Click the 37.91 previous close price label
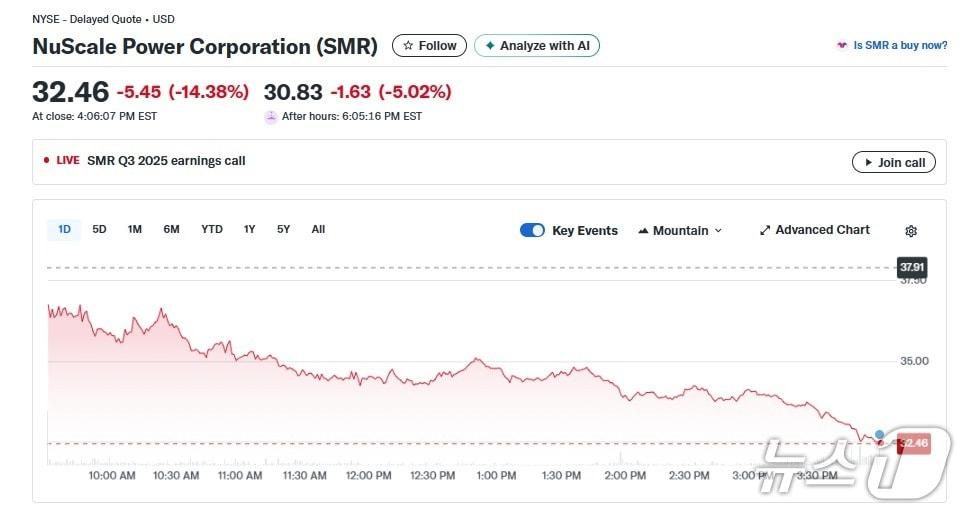The height and width of the screenshot is (514, 966). point(911,267)
